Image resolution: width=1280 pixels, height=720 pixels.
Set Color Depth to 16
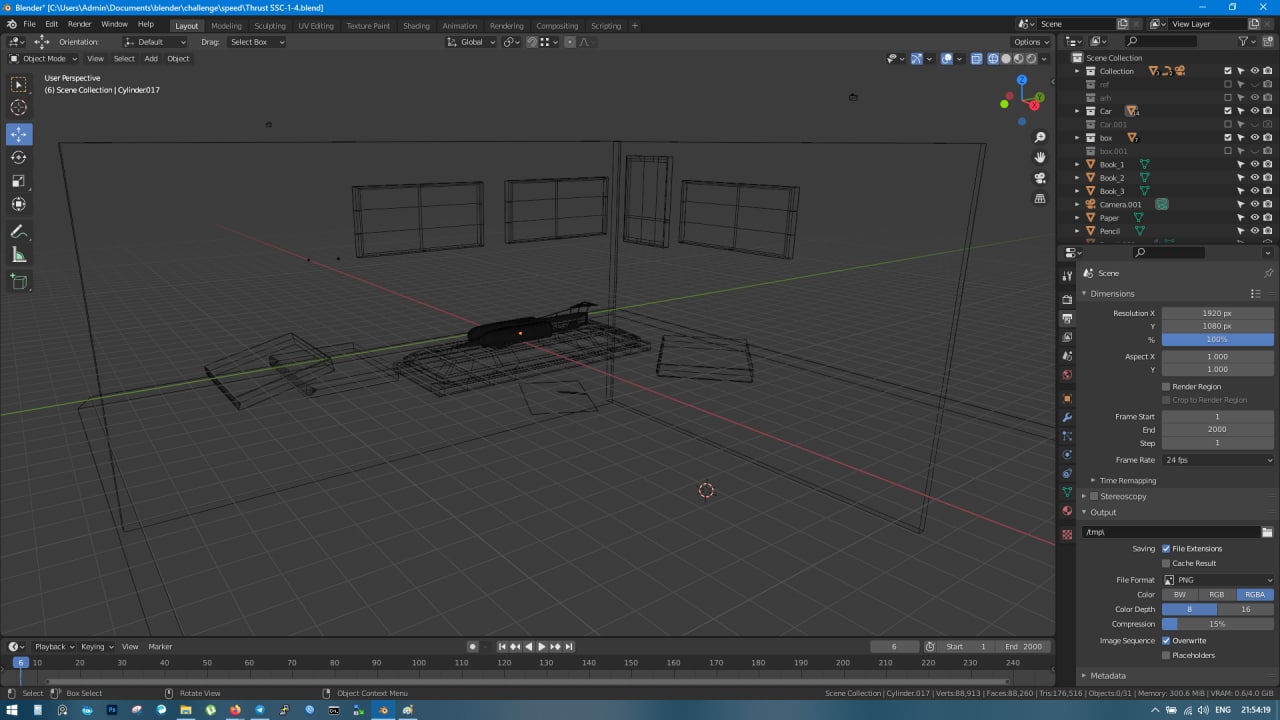(x=1246, y=609)
